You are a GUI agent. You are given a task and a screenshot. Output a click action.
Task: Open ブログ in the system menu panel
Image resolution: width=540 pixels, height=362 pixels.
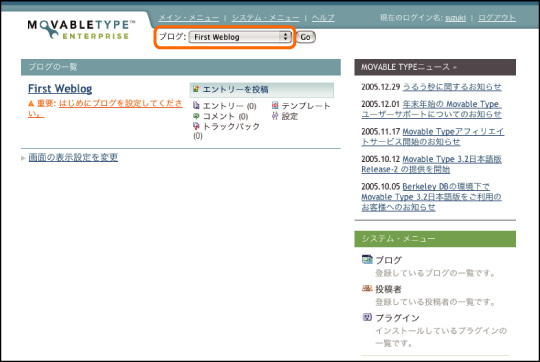tap(388, 260)
